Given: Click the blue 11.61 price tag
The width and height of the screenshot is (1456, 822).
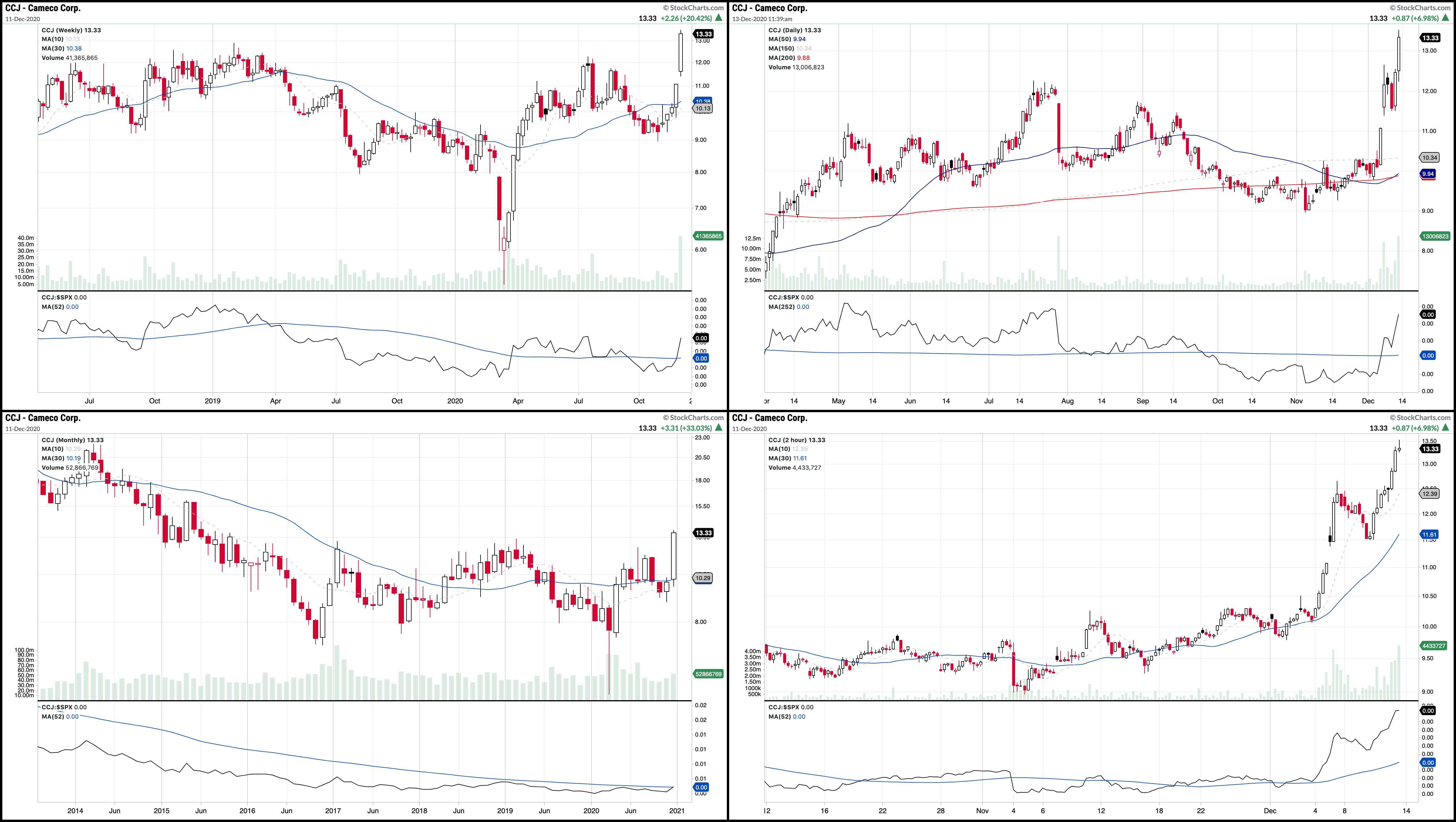Looking at the screenshot, I should coord(1430,534).
